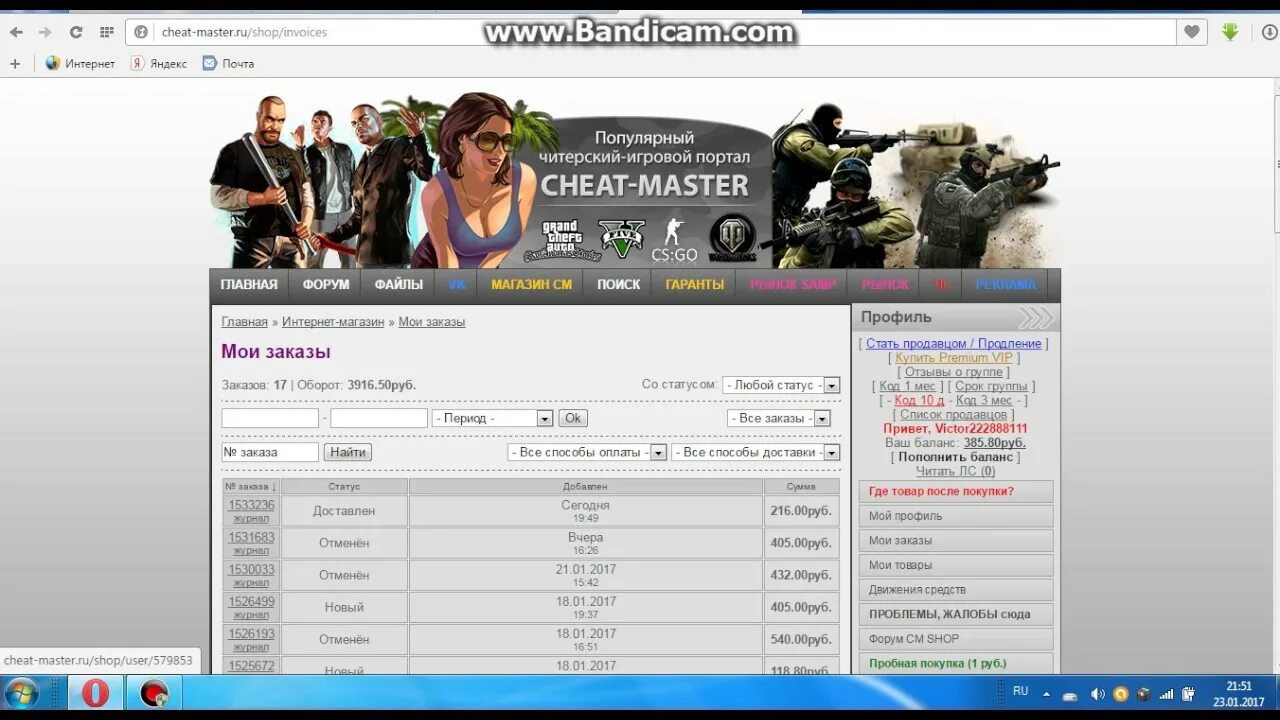Image resolution: width=1280 pixels, height=720 pixels.
Task: Click the Код 10 д link
Action: click(x=919, y=400)
